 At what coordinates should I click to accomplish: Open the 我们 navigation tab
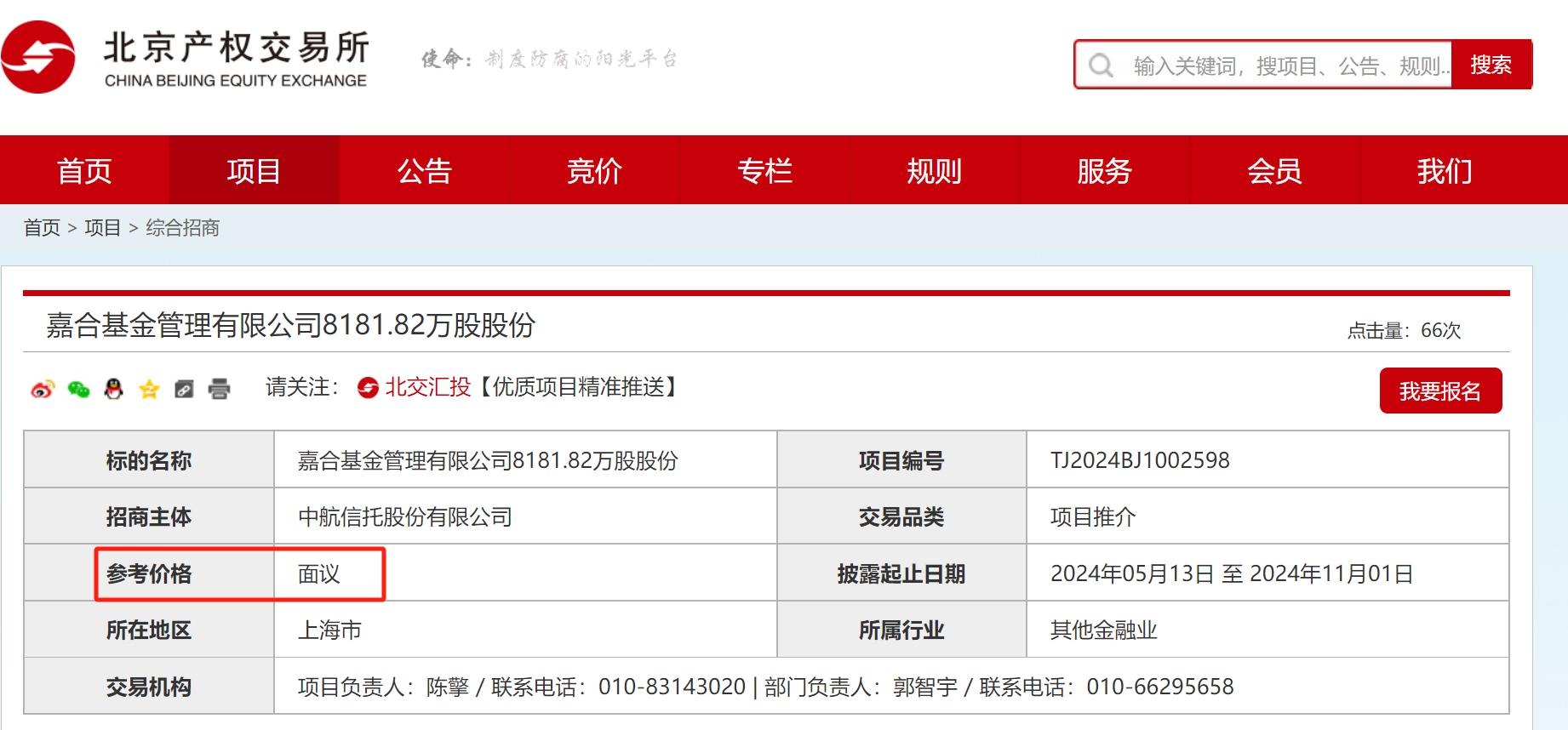1445,170
